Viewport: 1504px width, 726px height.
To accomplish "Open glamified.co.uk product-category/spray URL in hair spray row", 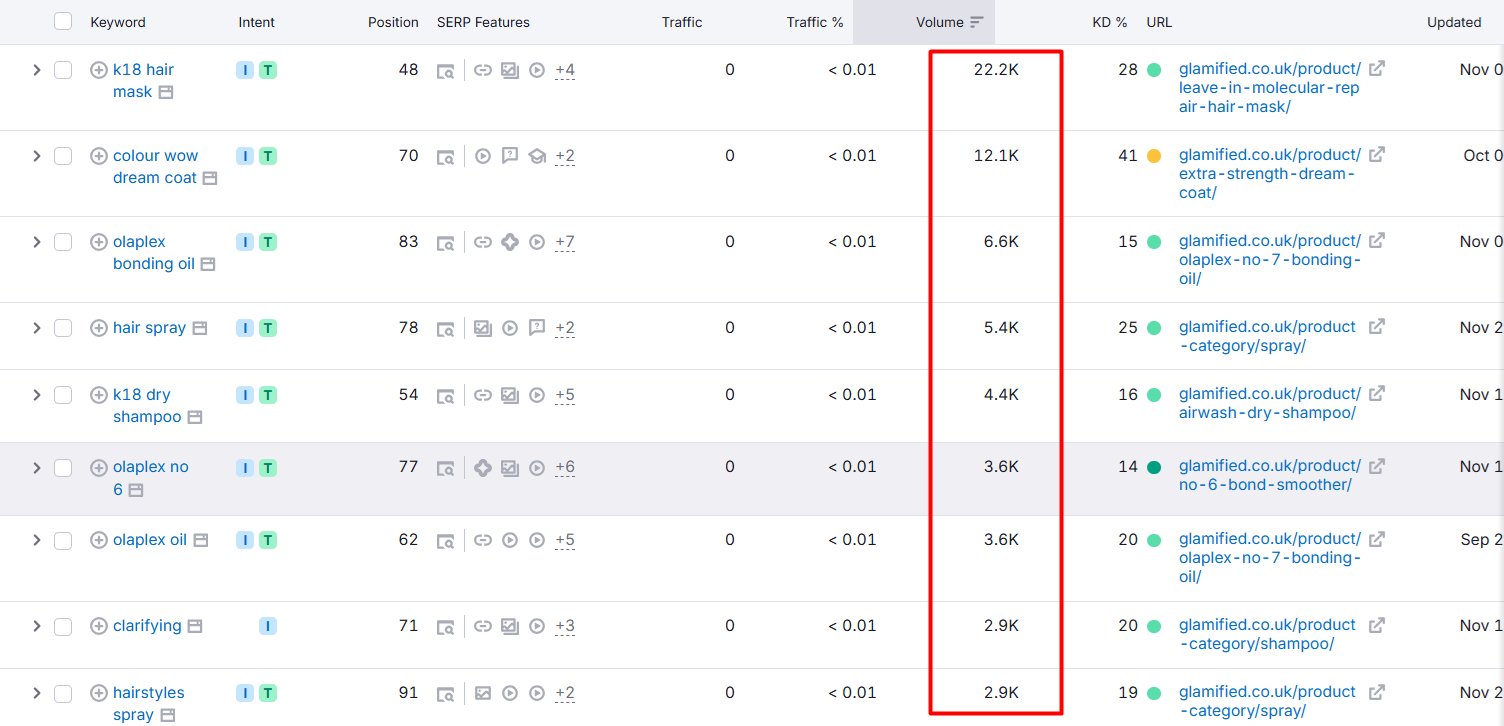I will coord(1267,337).
